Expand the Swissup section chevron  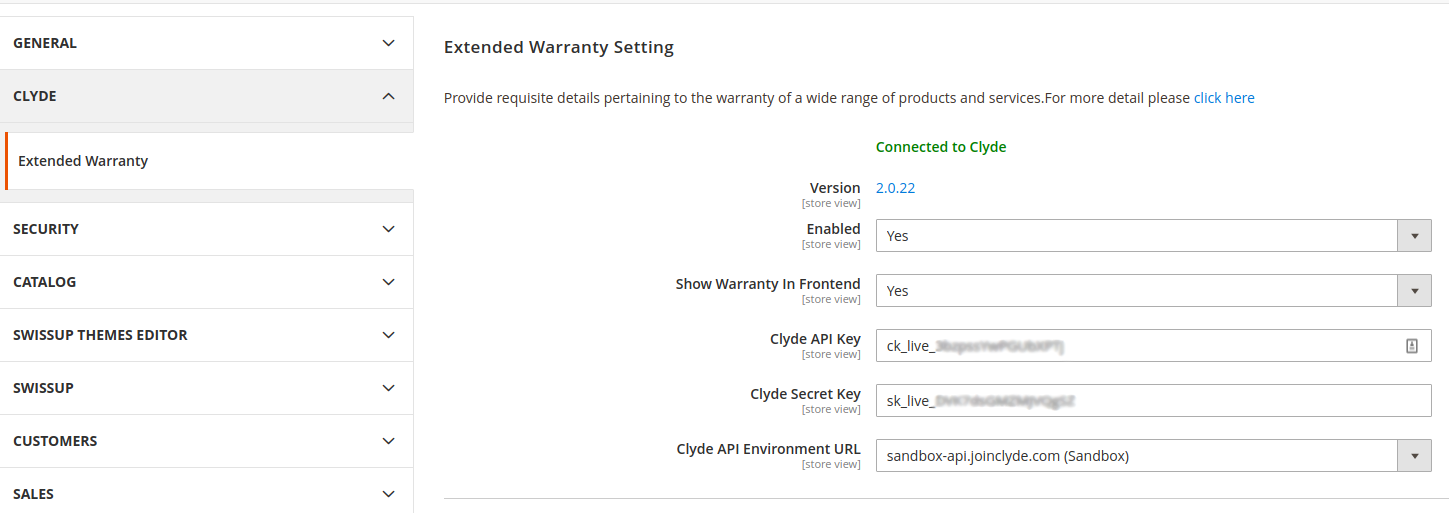coord(389,388)
